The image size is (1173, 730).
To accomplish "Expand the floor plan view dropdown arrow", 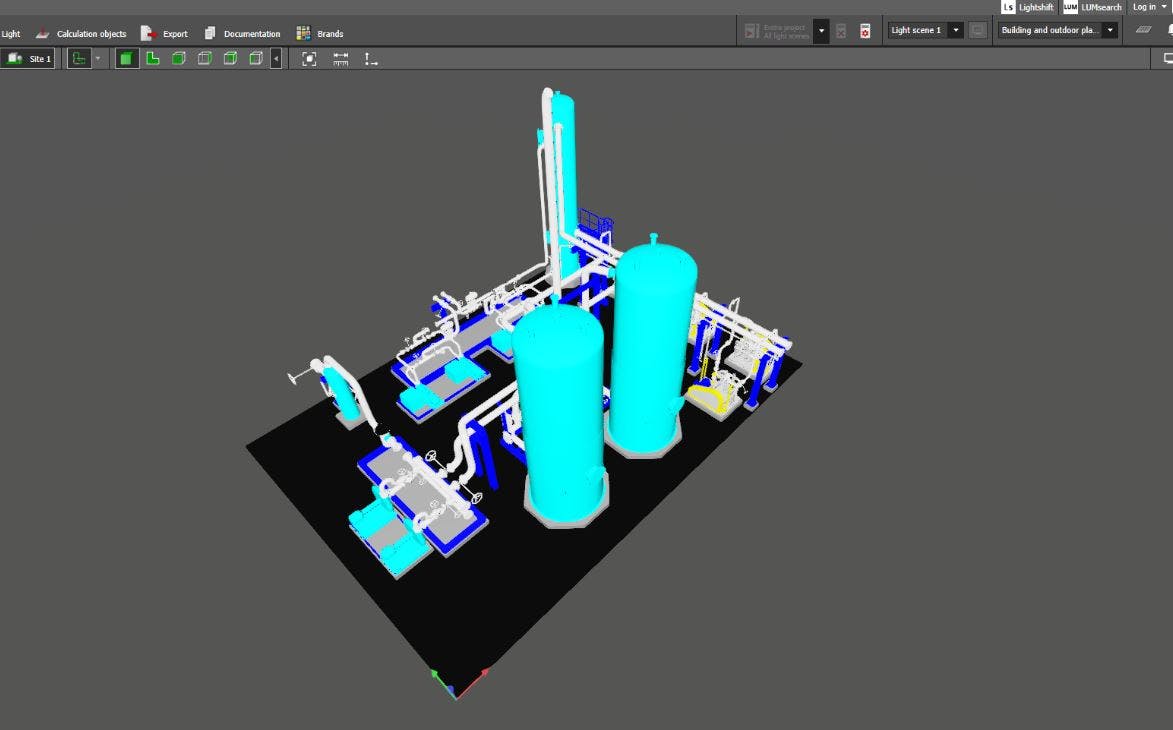I will [97, 59].
